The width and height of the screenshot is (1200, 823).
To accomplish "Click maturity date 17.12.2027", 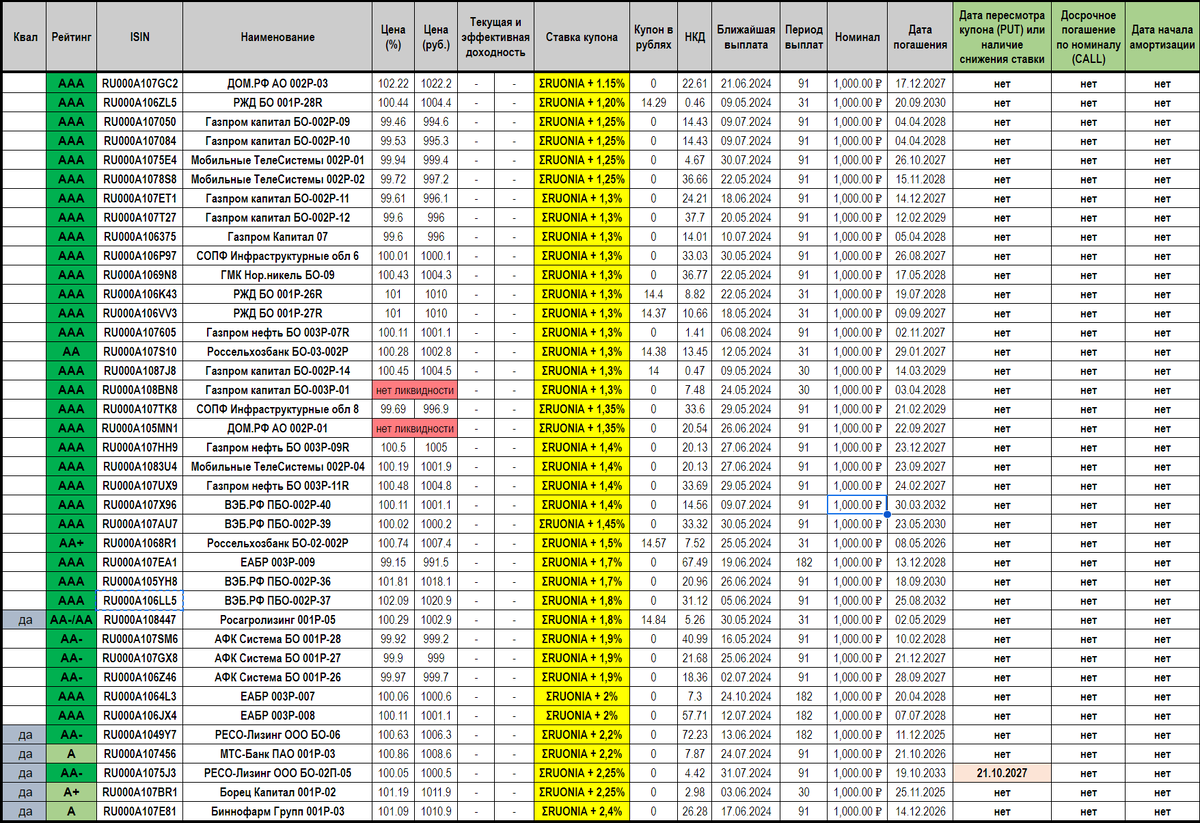I will (x=919, y=83).
